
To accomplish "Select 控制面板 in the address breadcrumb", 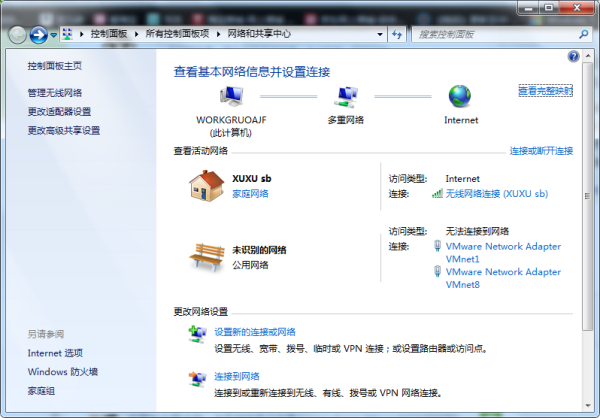I will pos(109,34).
